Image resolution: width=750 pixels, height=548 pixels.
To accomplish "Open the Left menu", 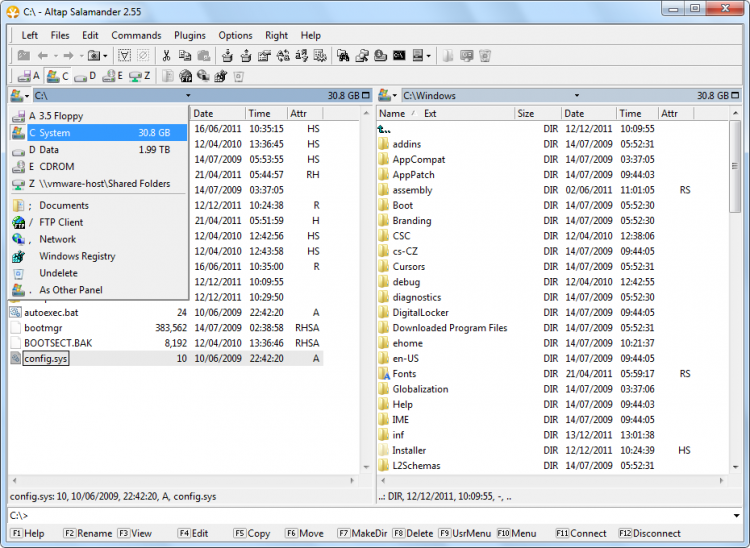I will (x=29, y=35).
